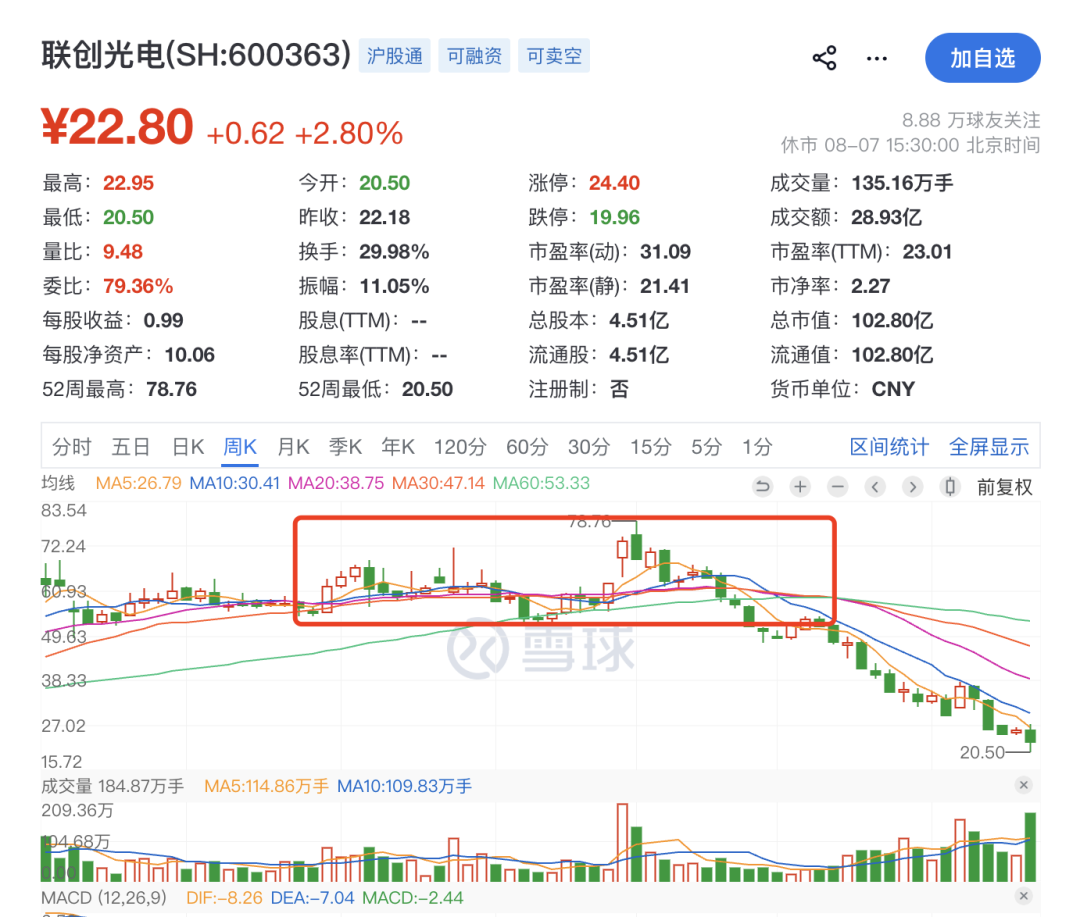Image resolution: width=1080 pixels, height=917 pixels.
Task: Click the latest green candle at 20.50 low
Action: tap(1030, 736)
